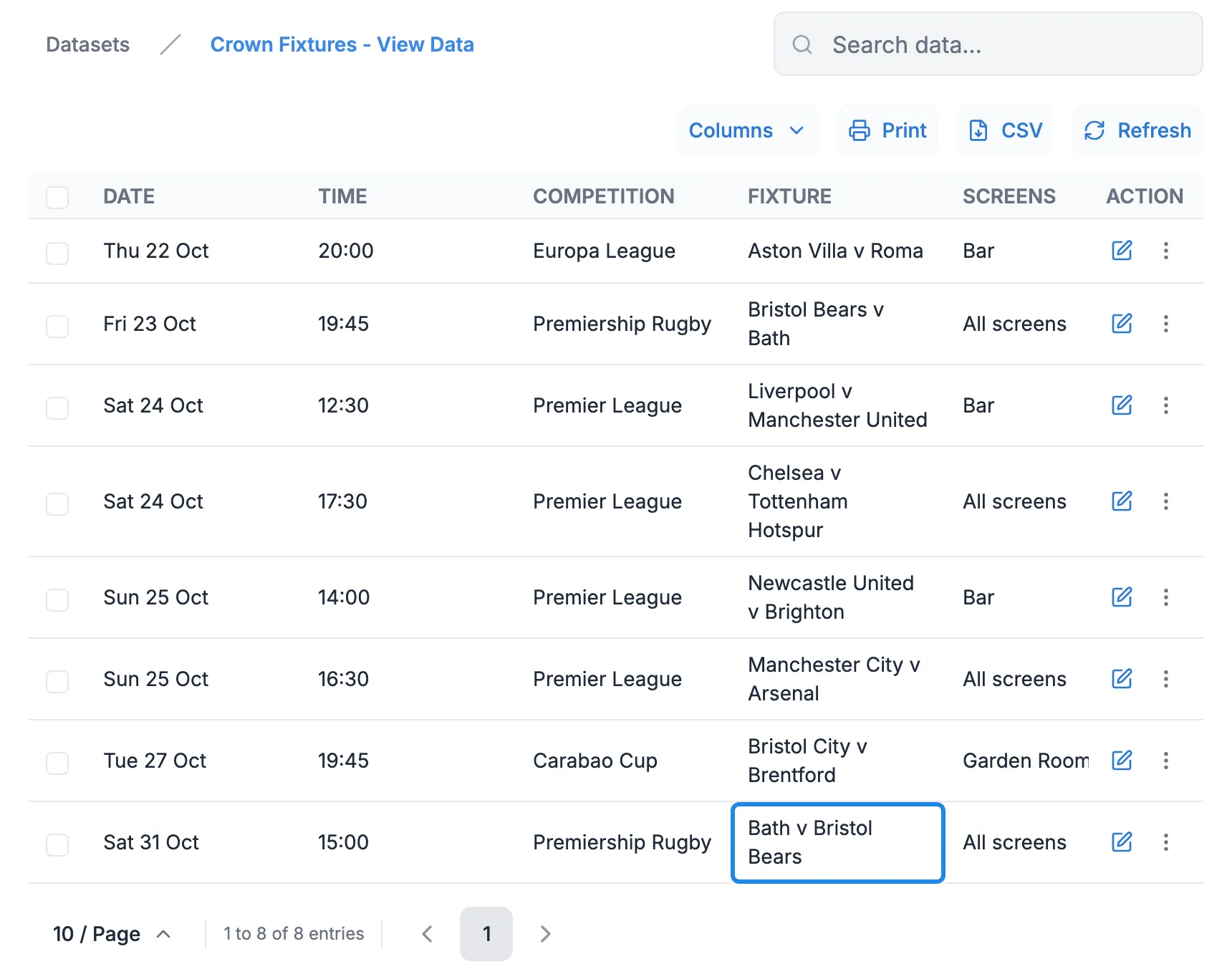Go to the previous page arrow
Viewport: 1232px width, 974px height.
pos(428,934)
